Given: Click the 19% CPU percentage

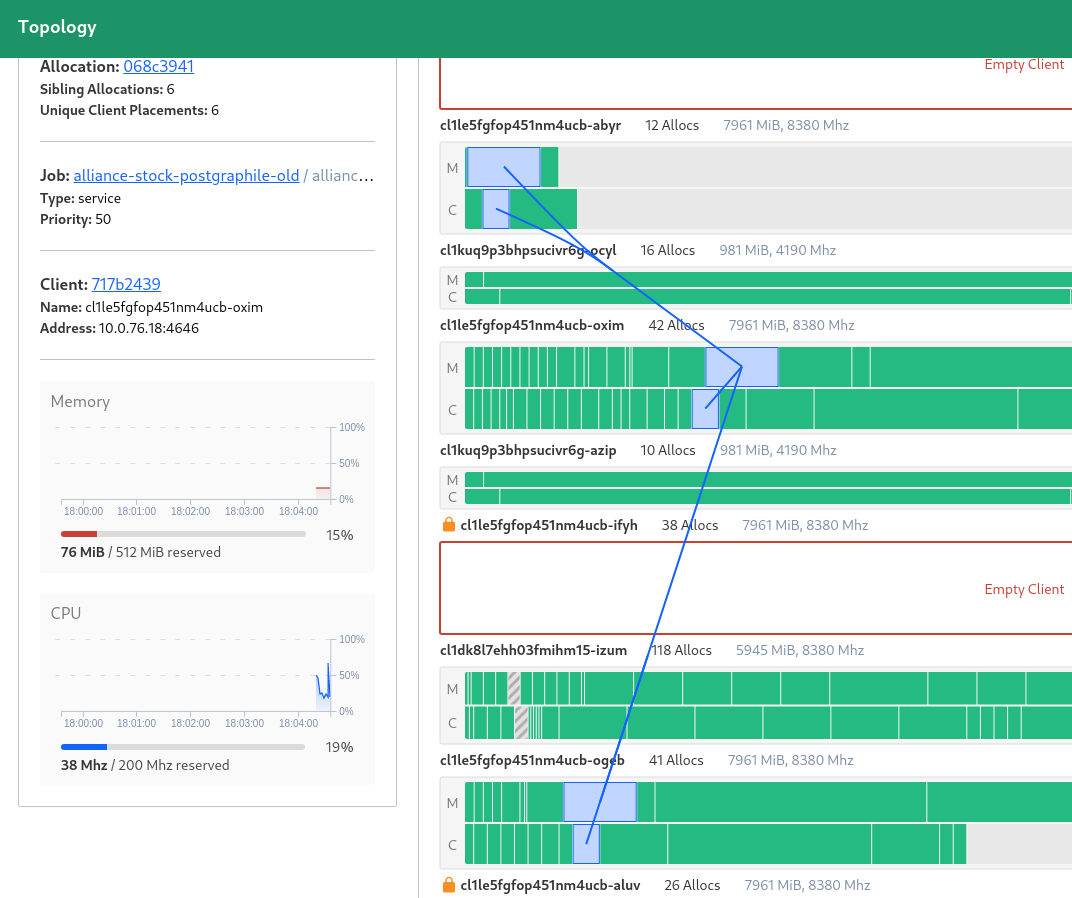Looking at the screenshot, I should (339, 748).
